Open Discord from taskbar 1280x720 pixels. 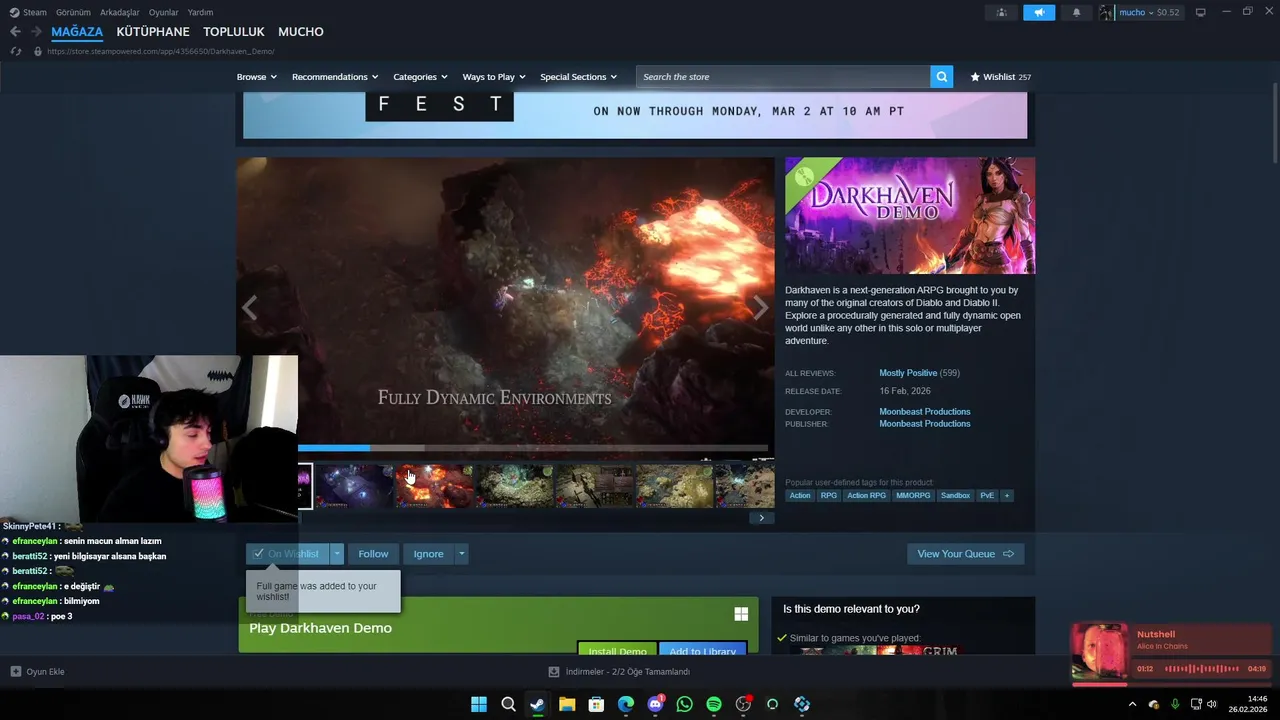pos(655,704)
